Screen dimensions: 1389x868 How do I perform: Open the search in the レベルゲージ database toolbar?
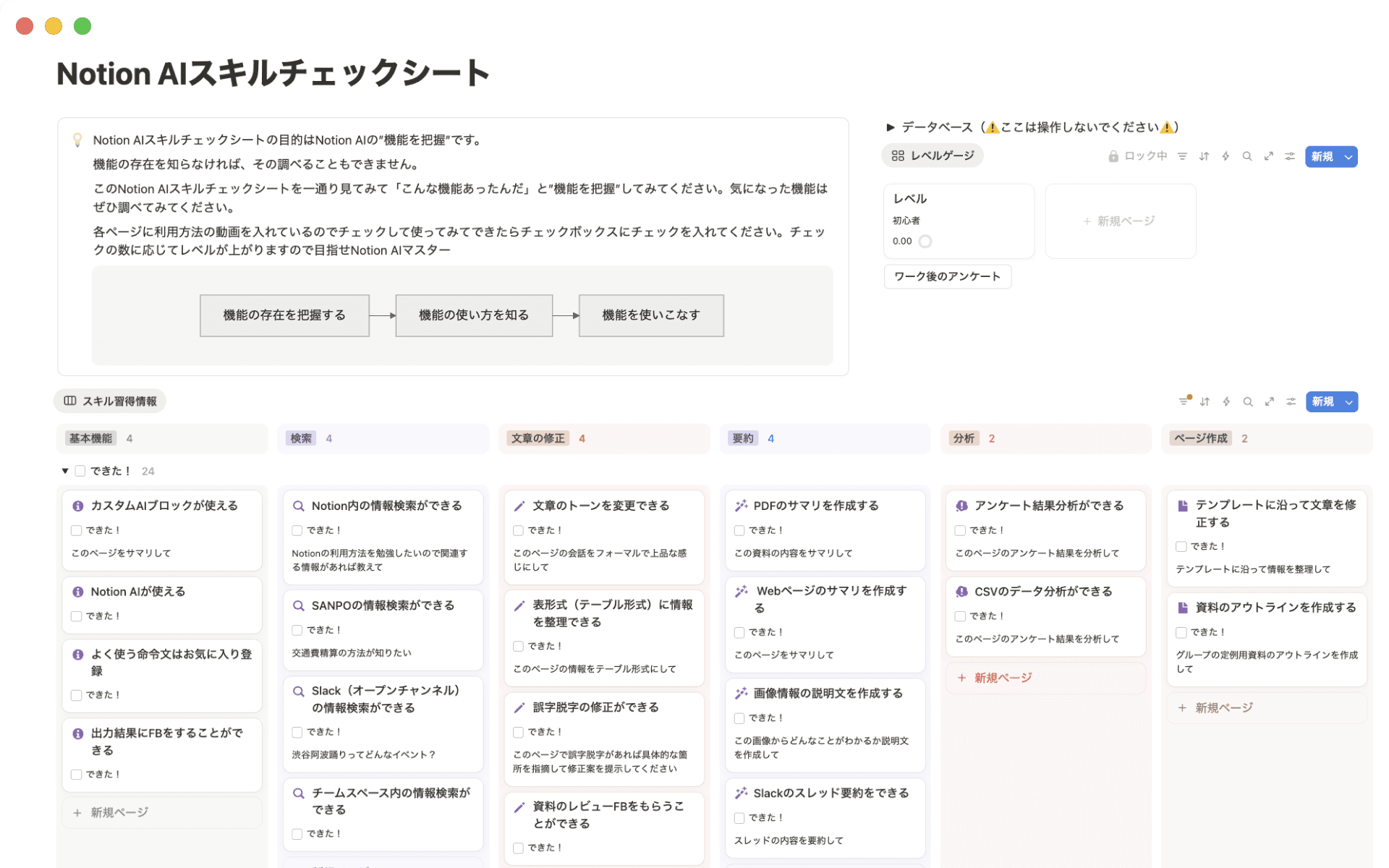coord(1247,156)
